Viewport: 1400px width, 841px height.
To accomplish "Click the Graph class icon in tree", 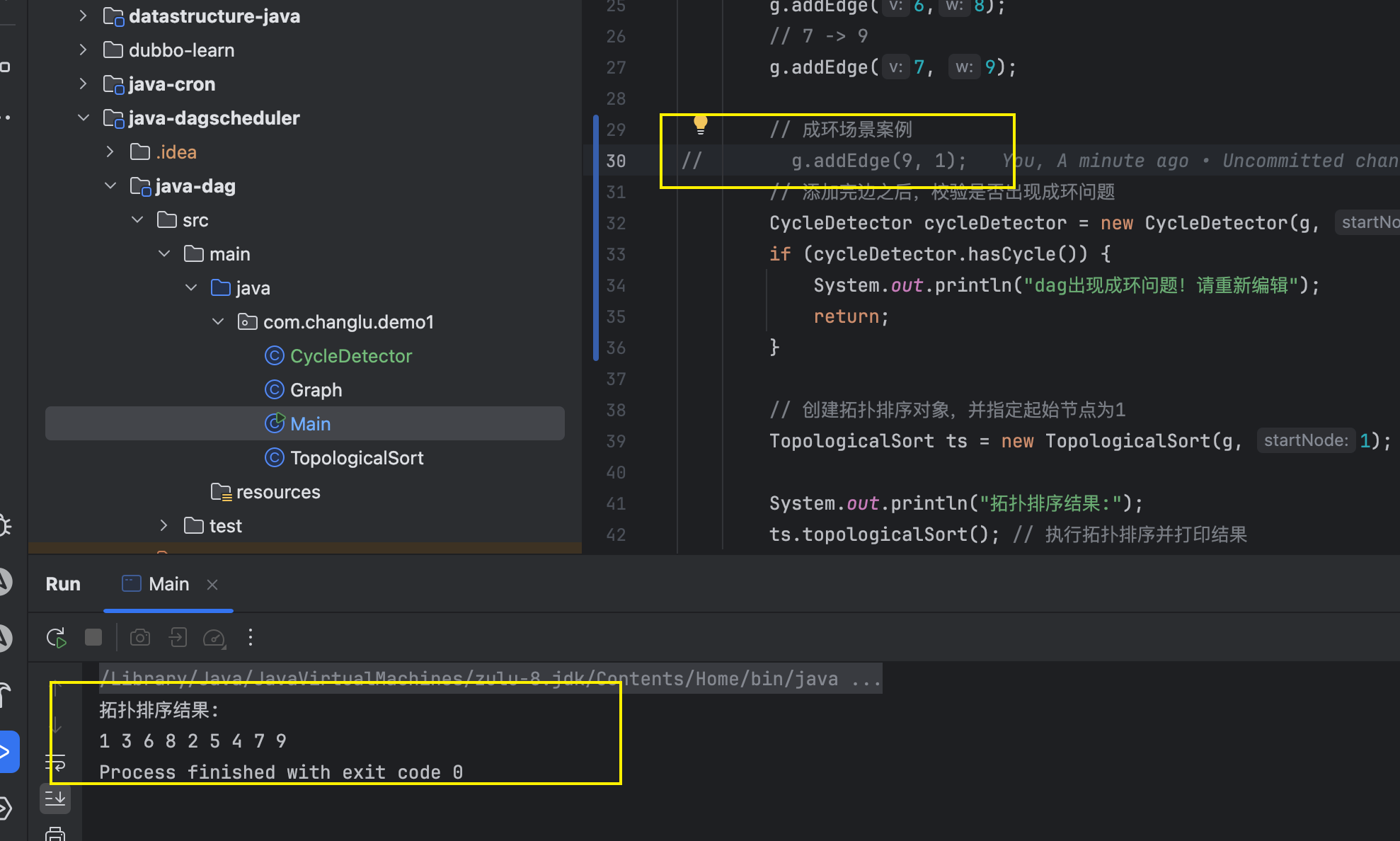I will tap(275, 389).
